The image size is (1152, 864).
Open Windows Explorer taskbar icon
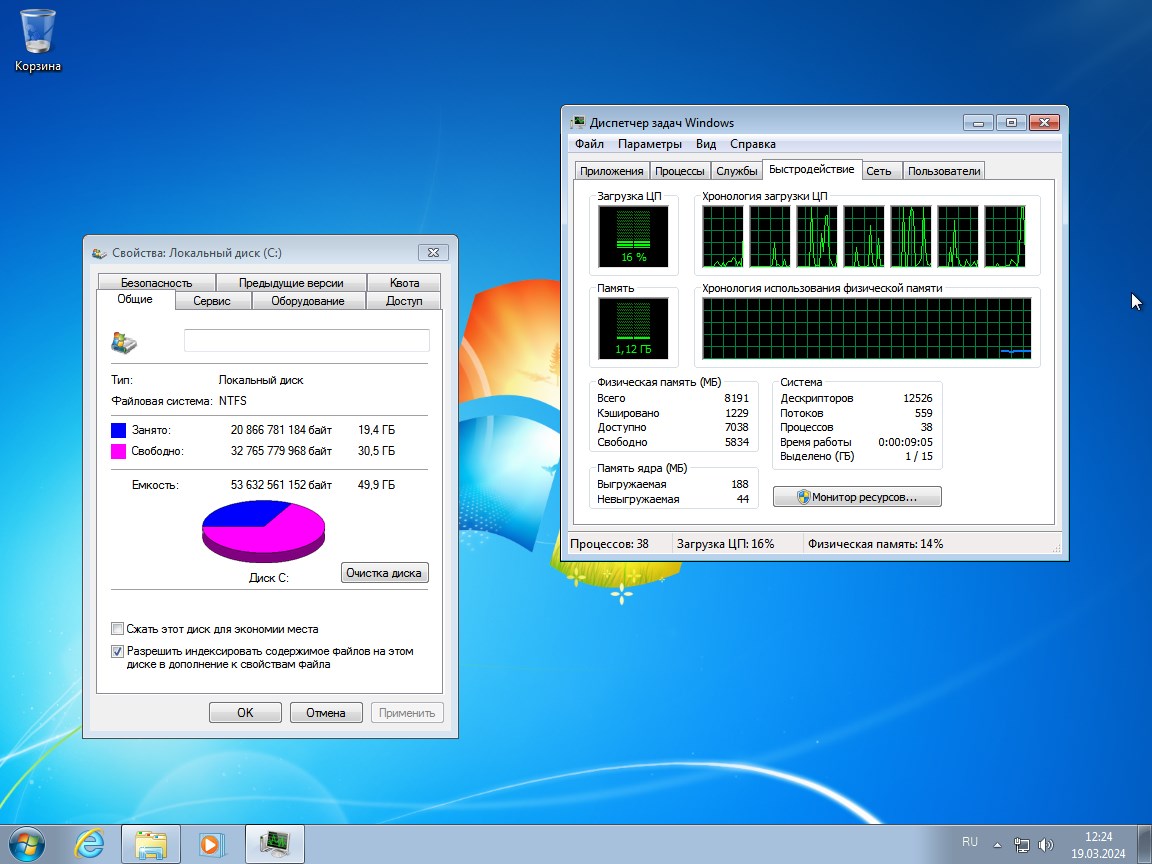(x=150, y=843)
